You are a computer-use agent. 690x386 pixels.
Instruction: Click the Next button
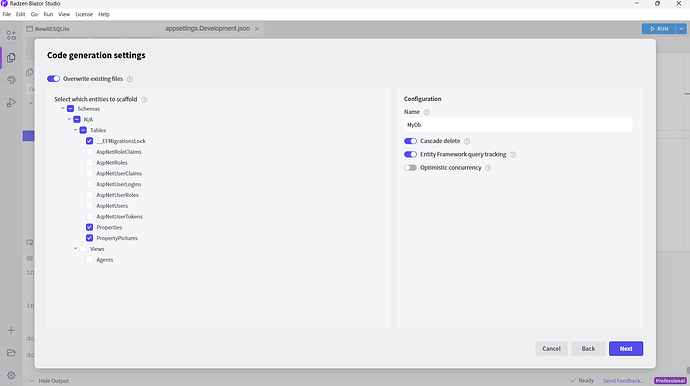(626, 349)
